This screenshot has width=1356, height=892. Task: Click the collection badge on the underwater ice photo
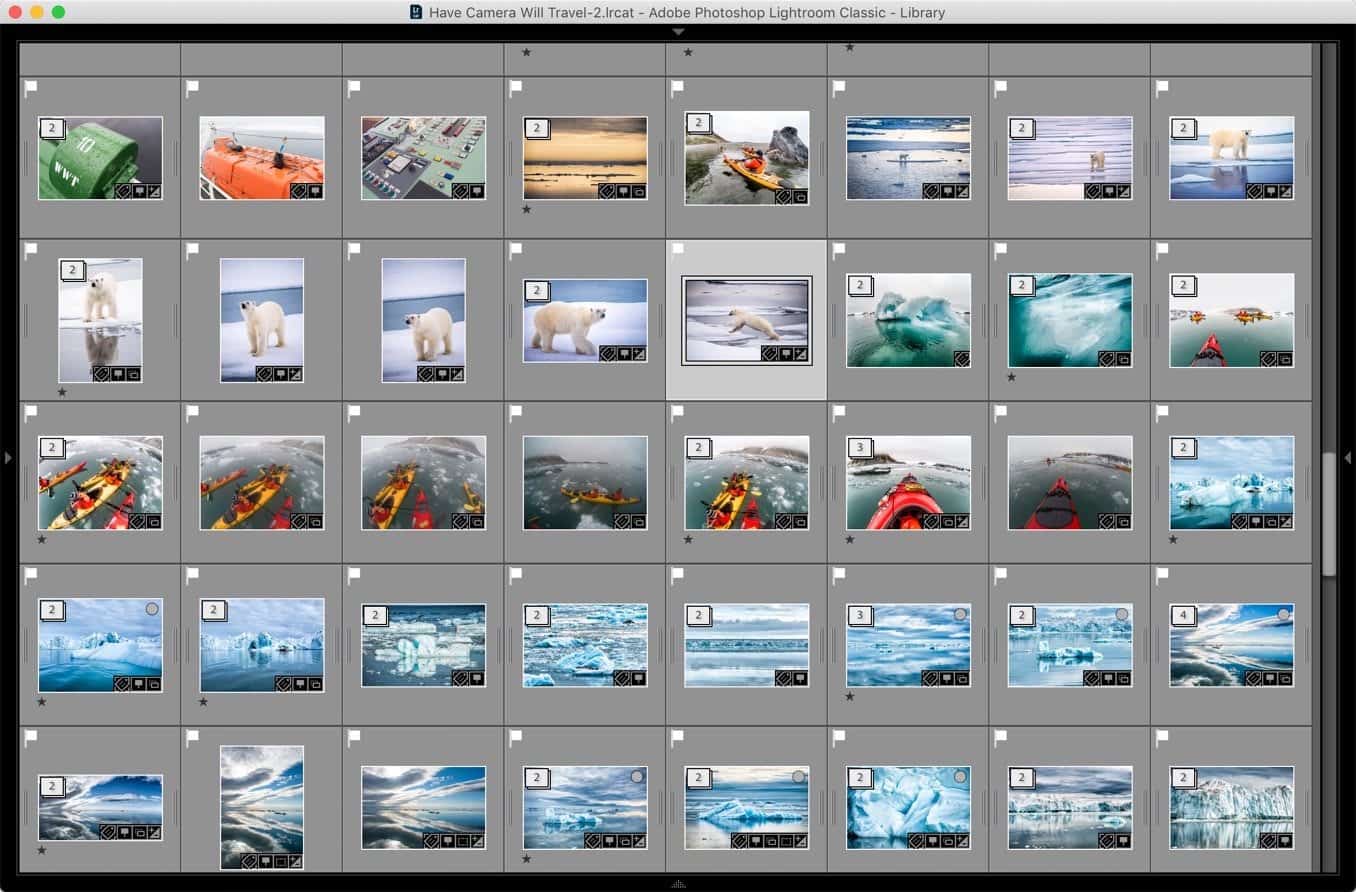point(1123,359)
